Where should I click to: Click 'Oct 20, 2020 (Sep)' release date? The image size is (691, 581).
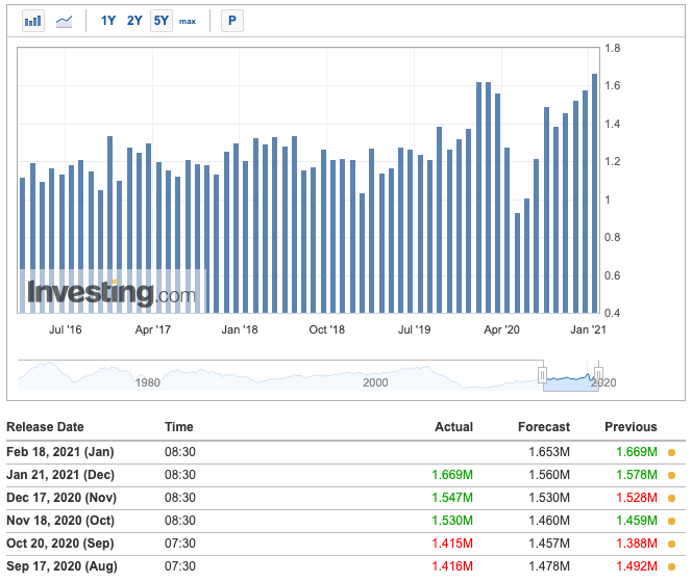[x=60, y=544]
